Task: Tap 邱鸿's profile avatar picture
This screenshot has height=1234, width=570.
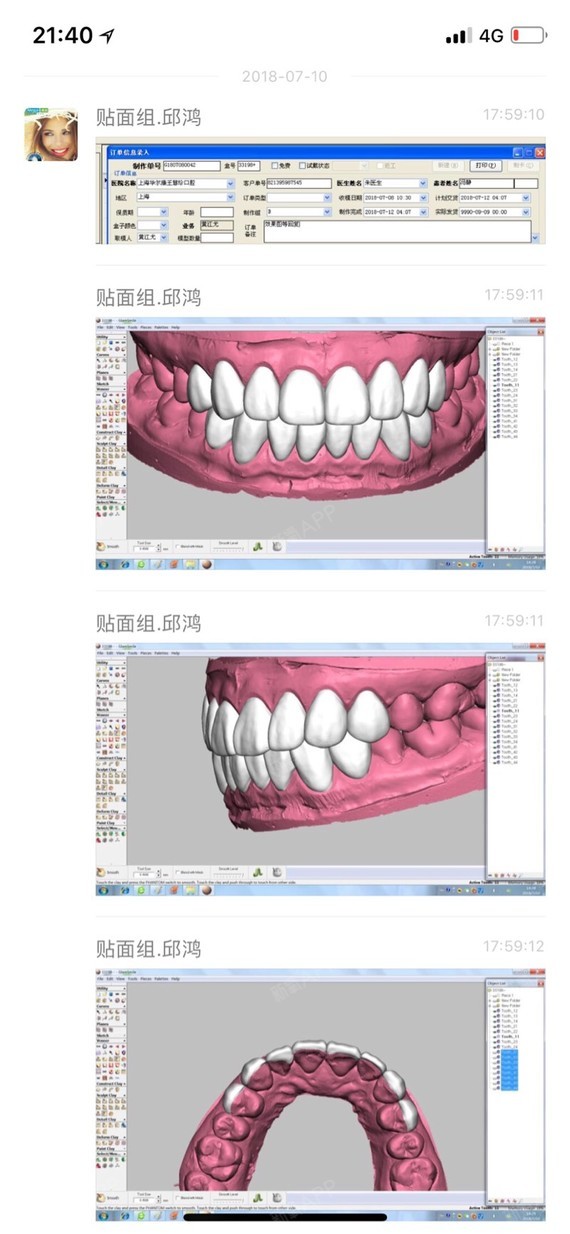Action: [x=51, y=135]
